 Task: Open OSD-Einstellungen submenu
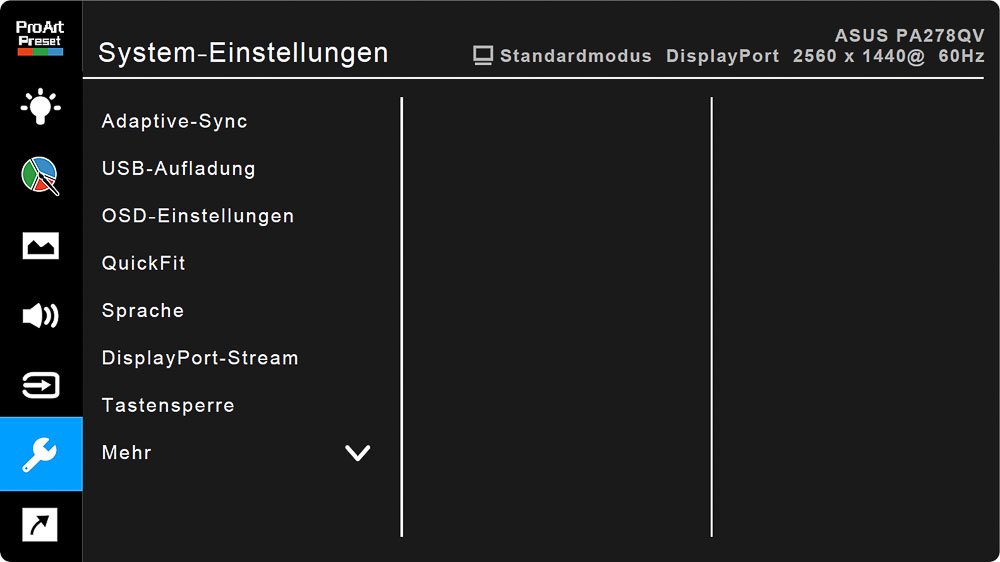pos(198,216)
